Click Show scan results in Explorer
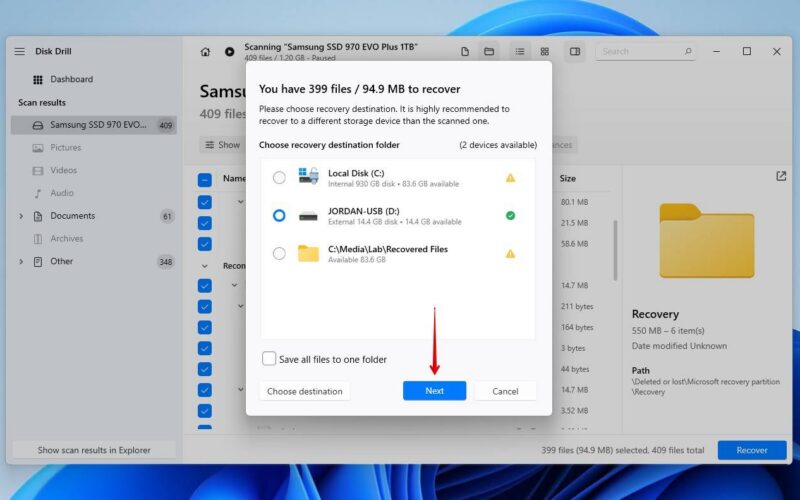This screenshot has width=800, height=500. pos(94,451)
